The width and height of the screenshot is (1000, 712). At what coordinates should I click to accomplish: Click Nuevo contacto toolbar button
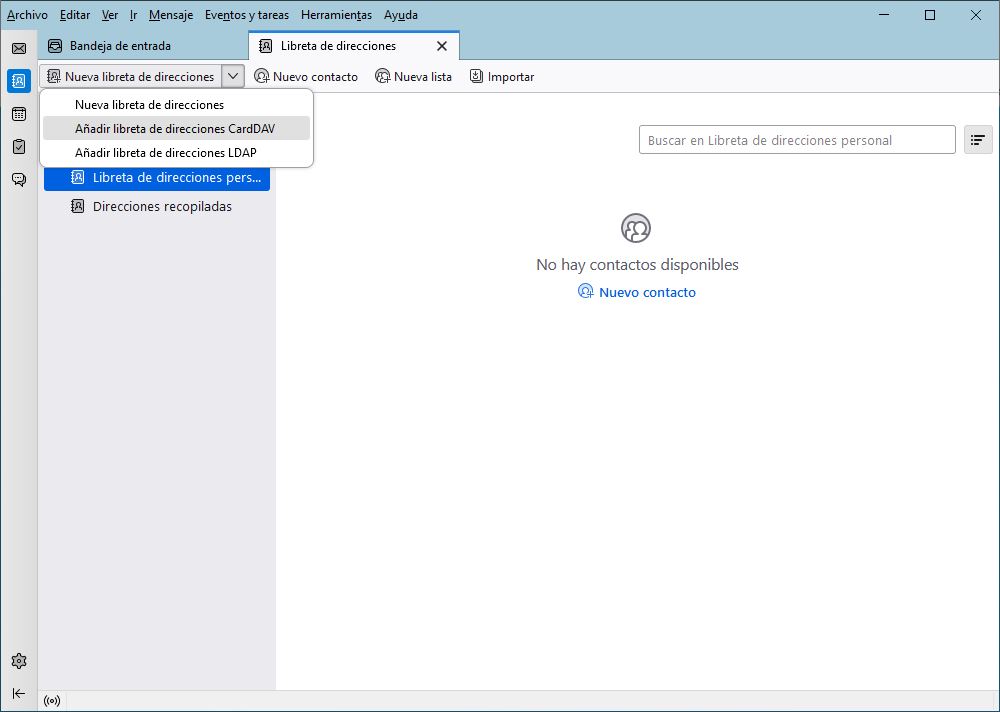(x=306, y=77)
